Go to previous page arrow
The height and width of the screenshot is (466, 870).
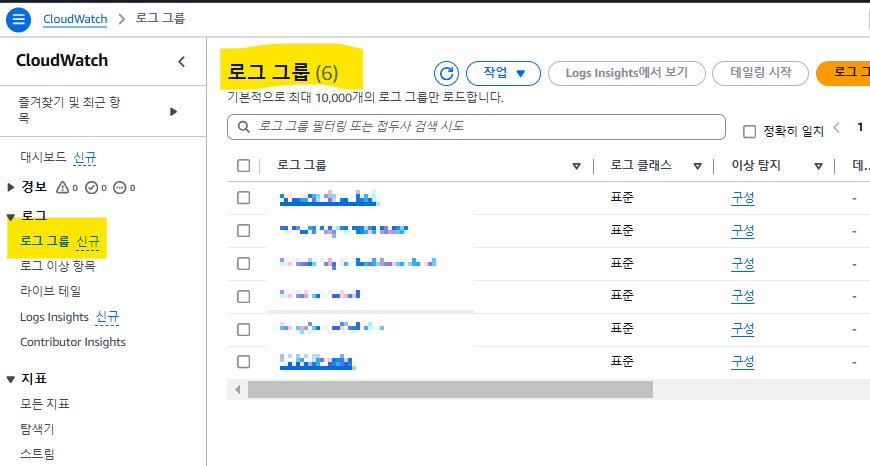coord(837,128)
